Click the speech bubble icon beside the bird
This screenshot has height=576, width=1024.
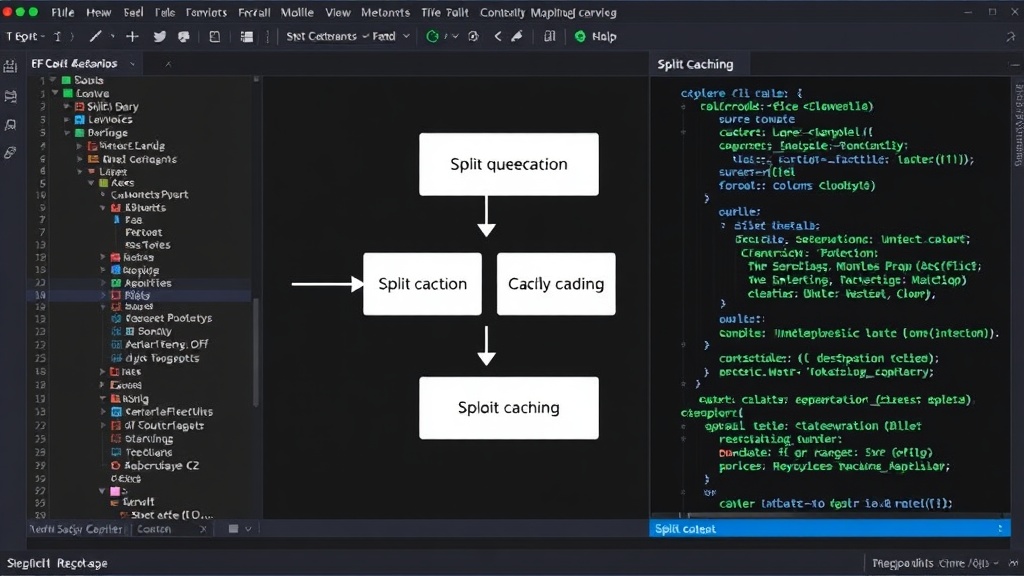point(184,37)
